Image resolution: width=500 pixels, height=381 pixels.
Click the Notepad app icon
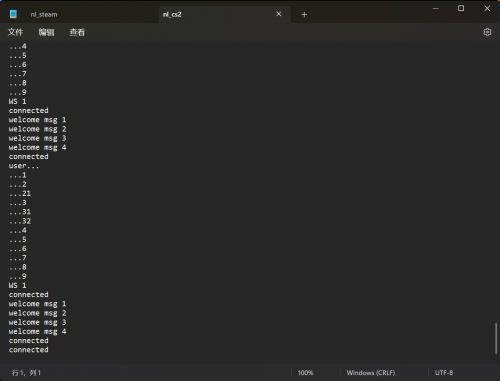point(13,14)
